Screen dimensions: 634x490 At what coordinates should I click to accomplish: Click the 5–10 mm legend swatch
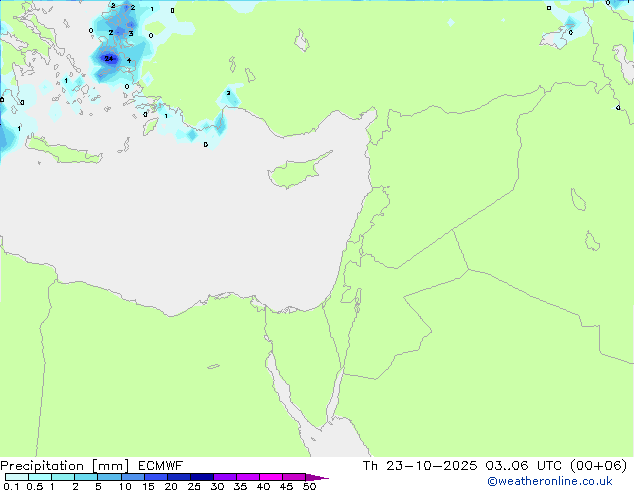click(110, 477)
